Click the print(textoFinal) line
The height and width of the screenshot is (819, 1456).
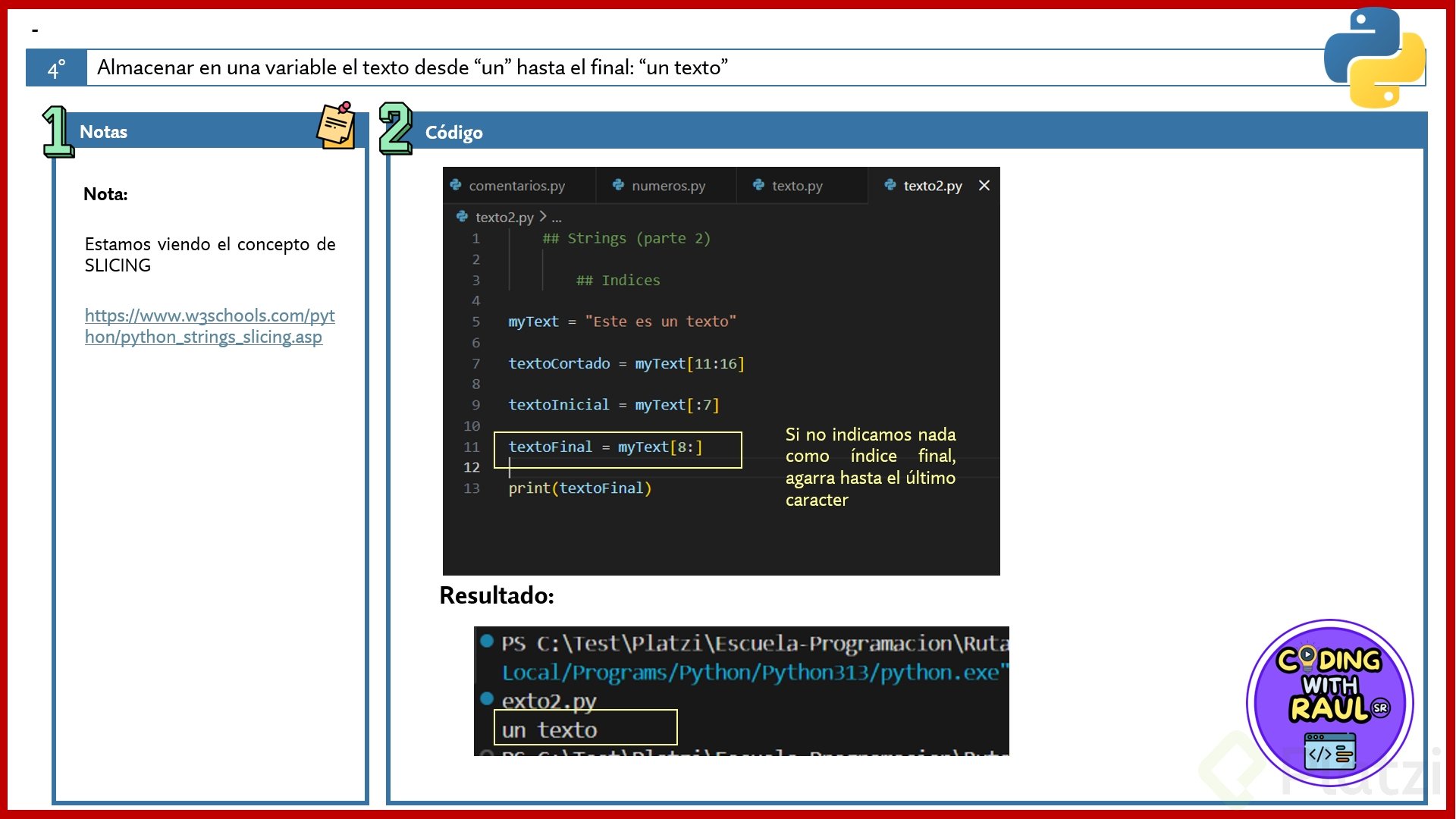pos(579,488)
